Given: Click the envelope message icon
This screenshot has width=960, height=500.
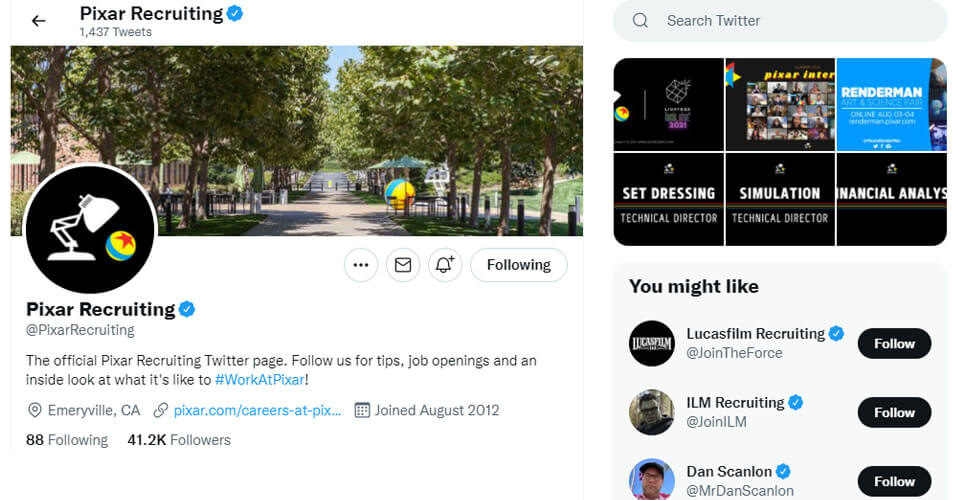Looking at the screenshot, I should coord(403,265).
